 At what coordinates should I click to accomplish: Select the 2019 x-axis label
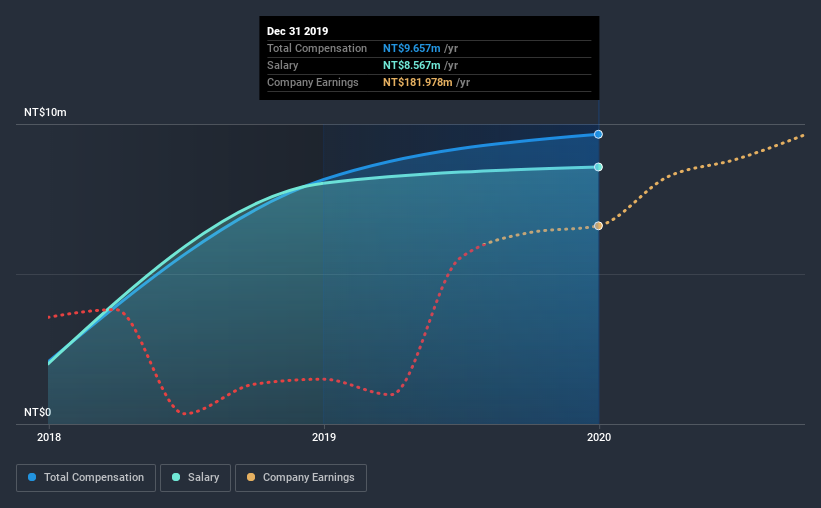324,437
